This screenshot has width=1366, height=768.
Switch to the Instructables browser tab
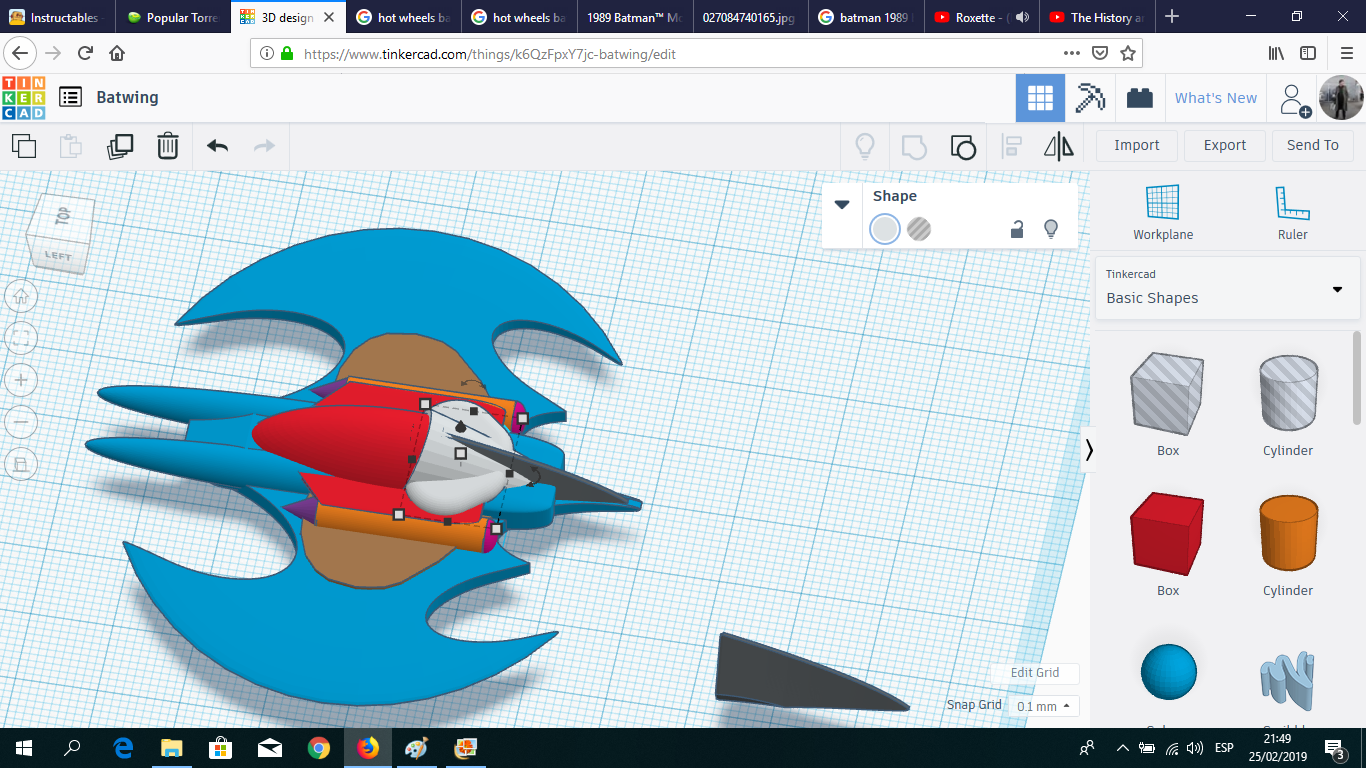coord(58,17)
